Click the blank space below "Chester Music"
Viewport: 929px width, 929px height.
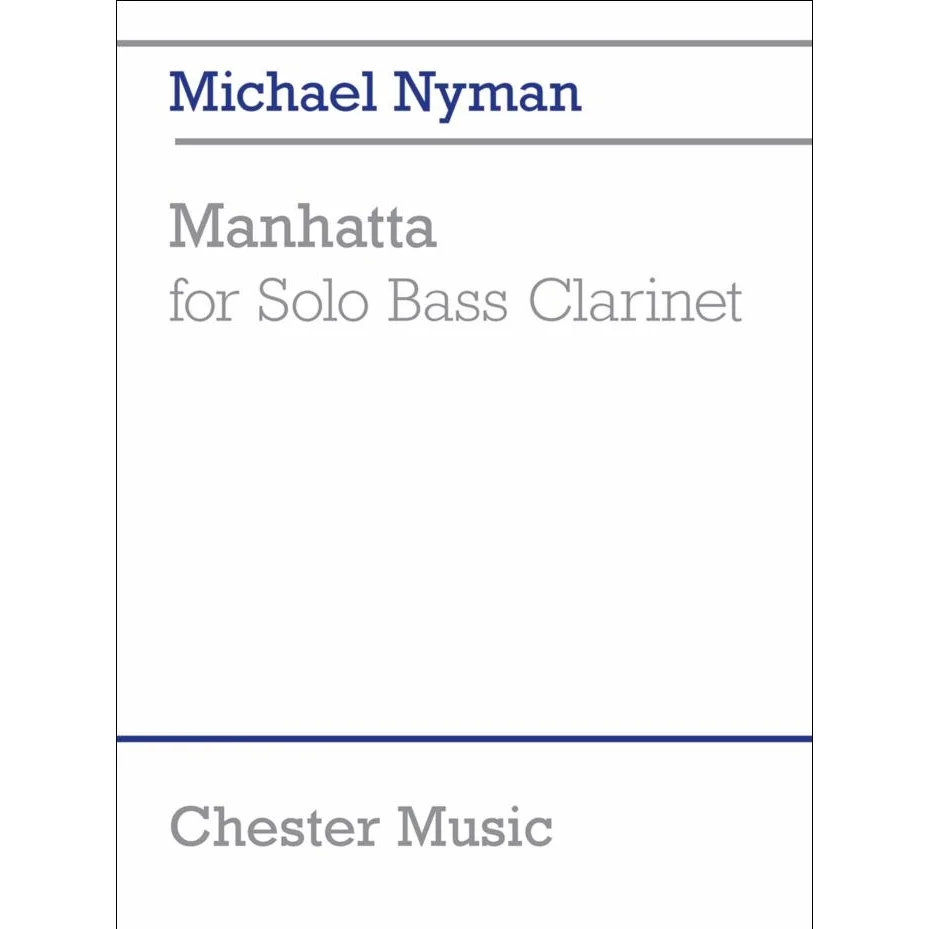point(464,892)
